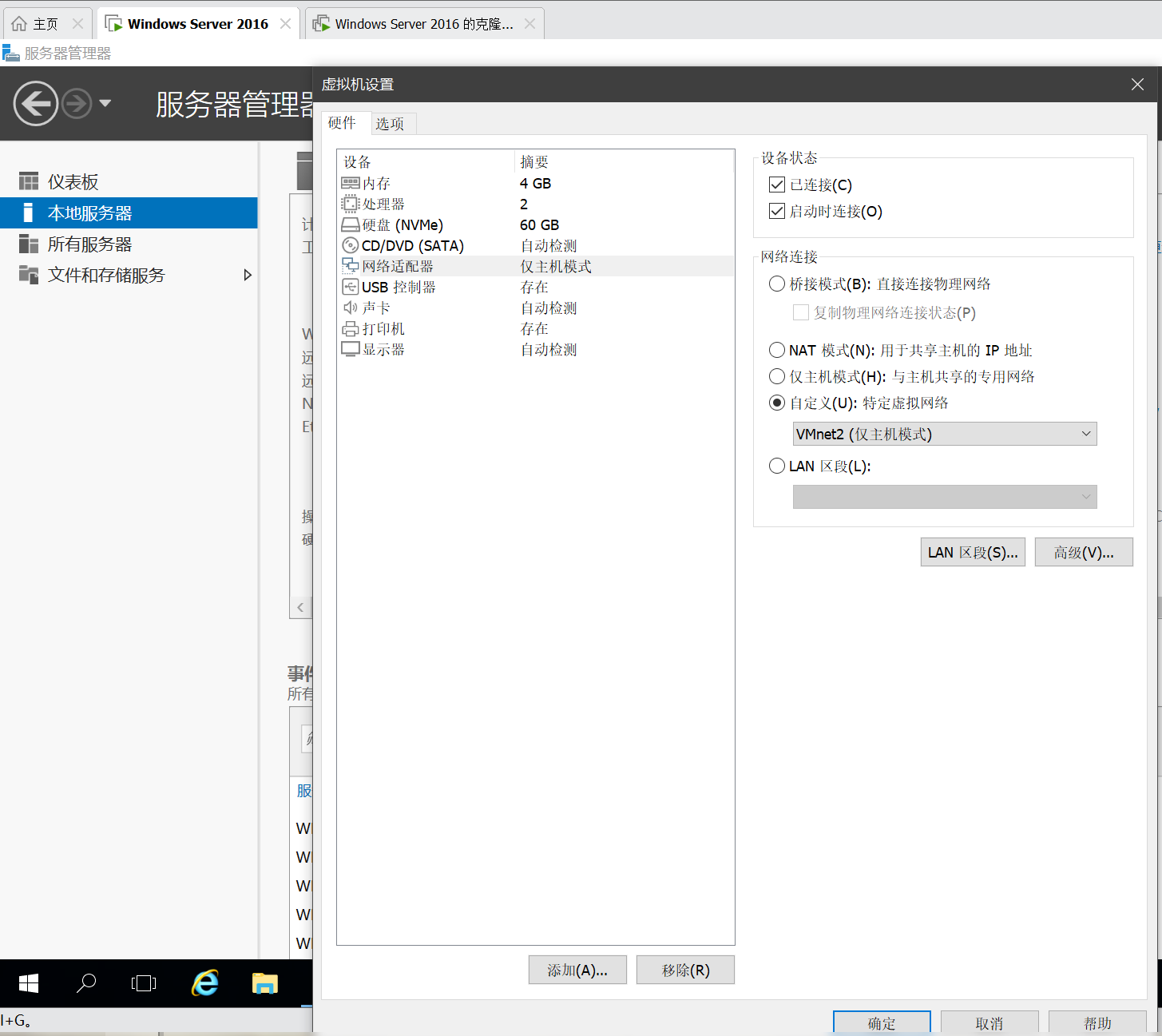This screenshot has width=1162, height=1036.
Task: Switch to Windows Server 2016 tab
Action: tap(198, 24)
